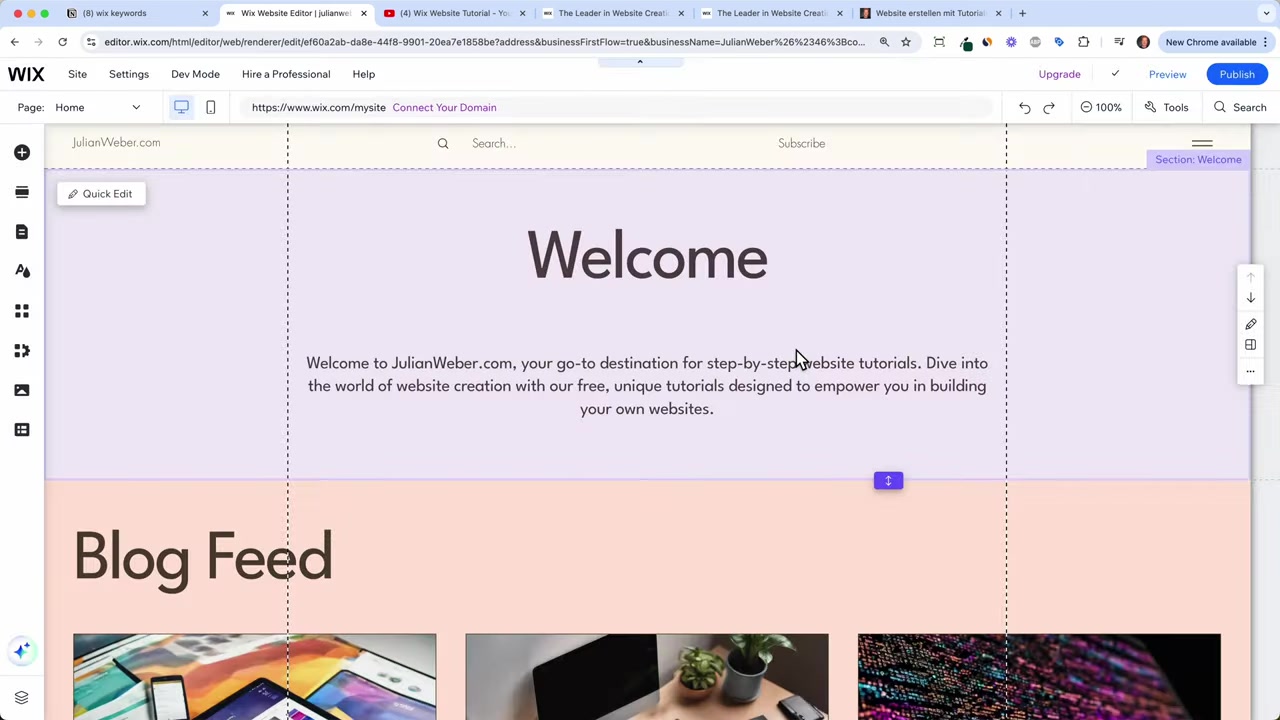Open Settings menu
The image size is (1280, 720).
pyautogui.click(x=129, y=74)
